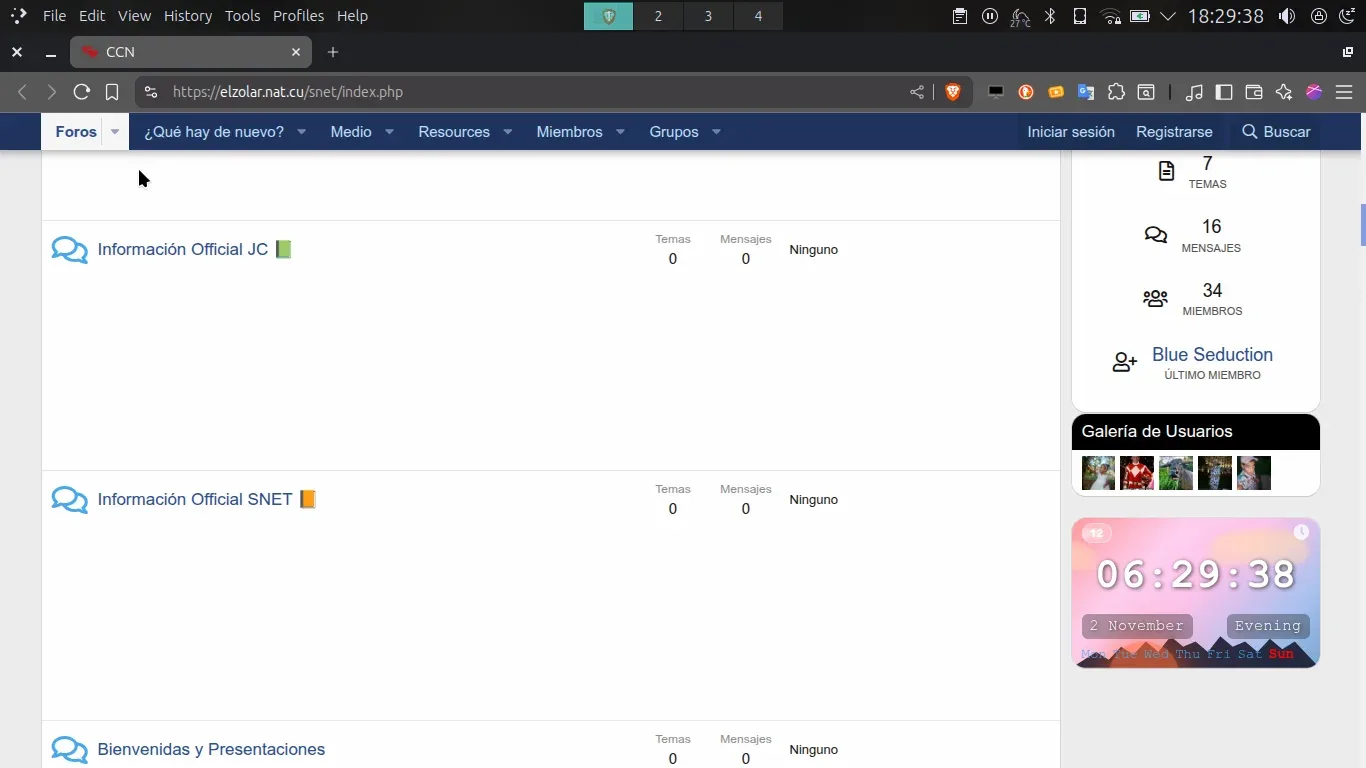
Task: Click the Brave Shields lion icon
Action: pos(953,92)
